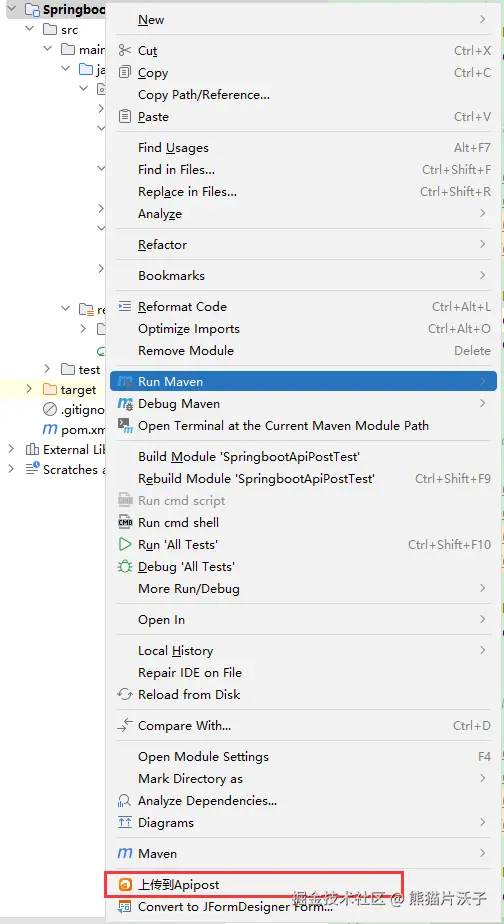Screen dimensions: 504x924
Task: Click the Paste icon in context menu
Action: pyautogui.click(x=124, y=117)
